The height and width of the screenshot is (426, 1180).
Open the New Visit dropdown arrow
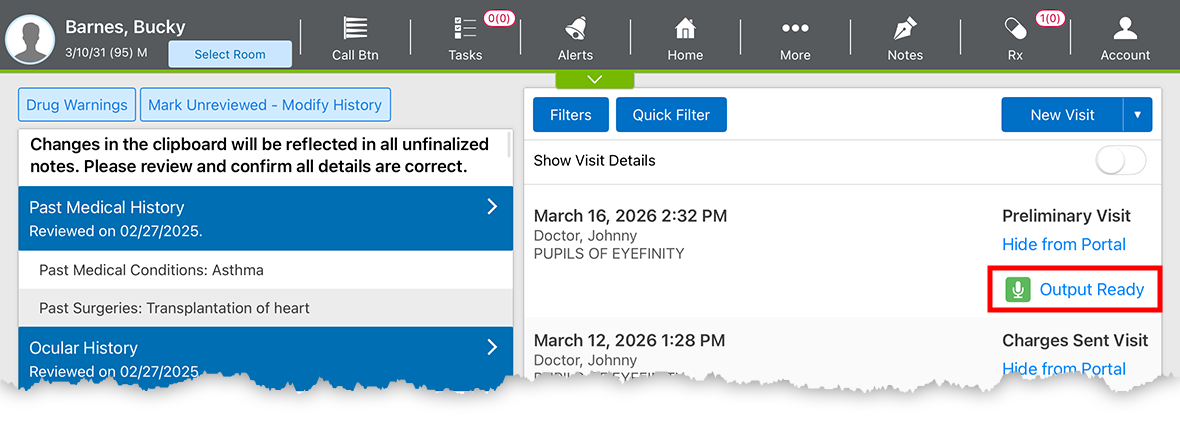click(x=1137, y=115)
